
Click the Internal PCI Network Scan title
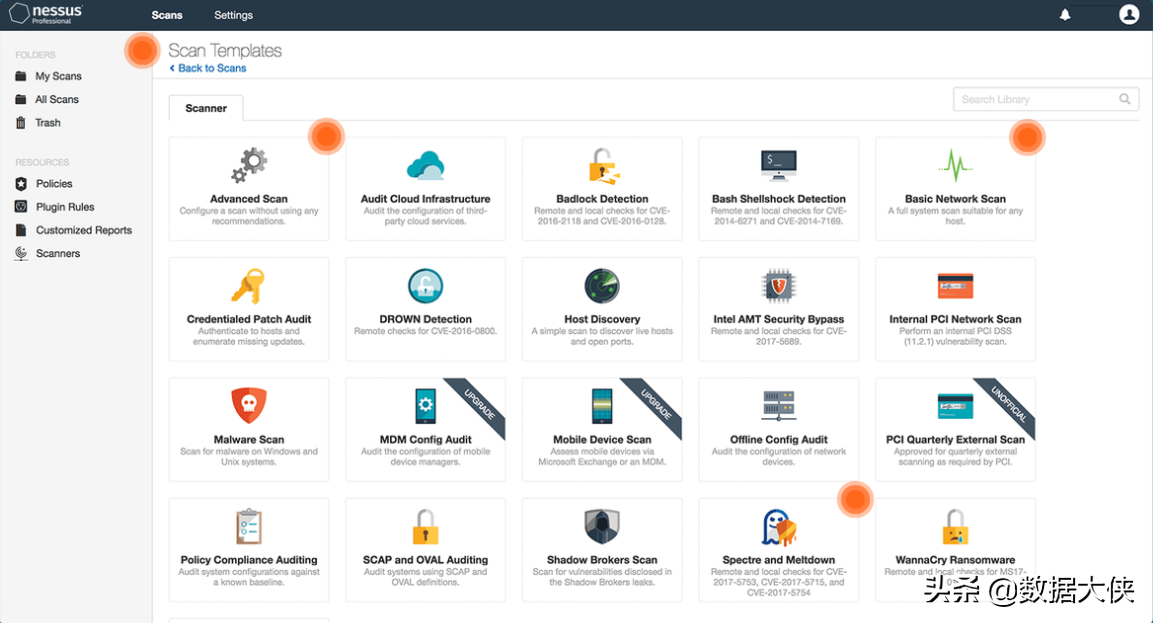(955, 319)
